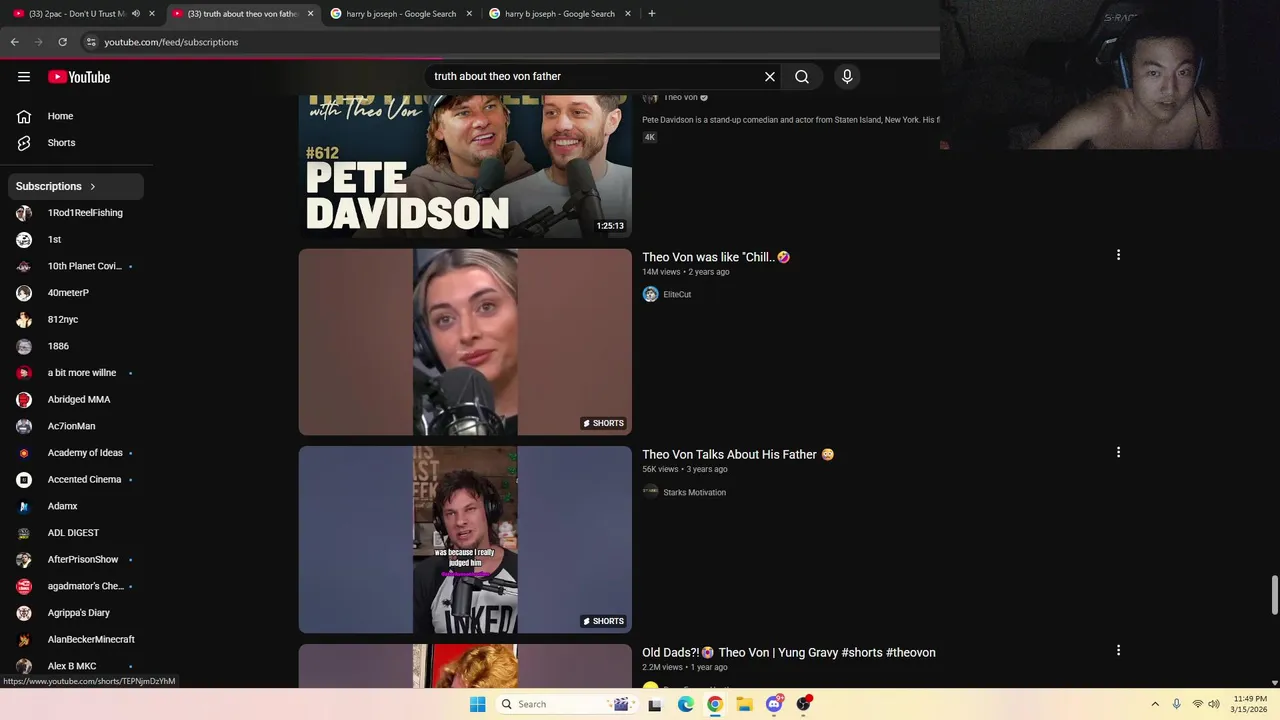Play Theo Von Talks About His Father thumbnail

click(x=465, y=540)
